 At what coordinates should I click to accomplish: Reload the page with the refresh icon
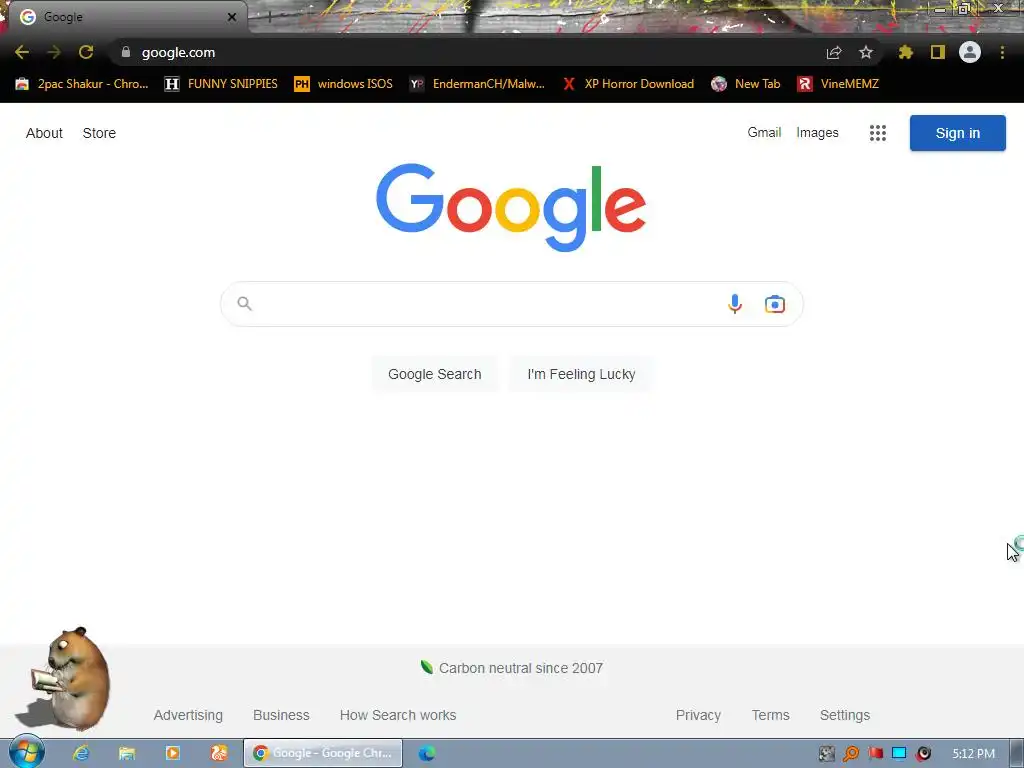tap(86, 52)
